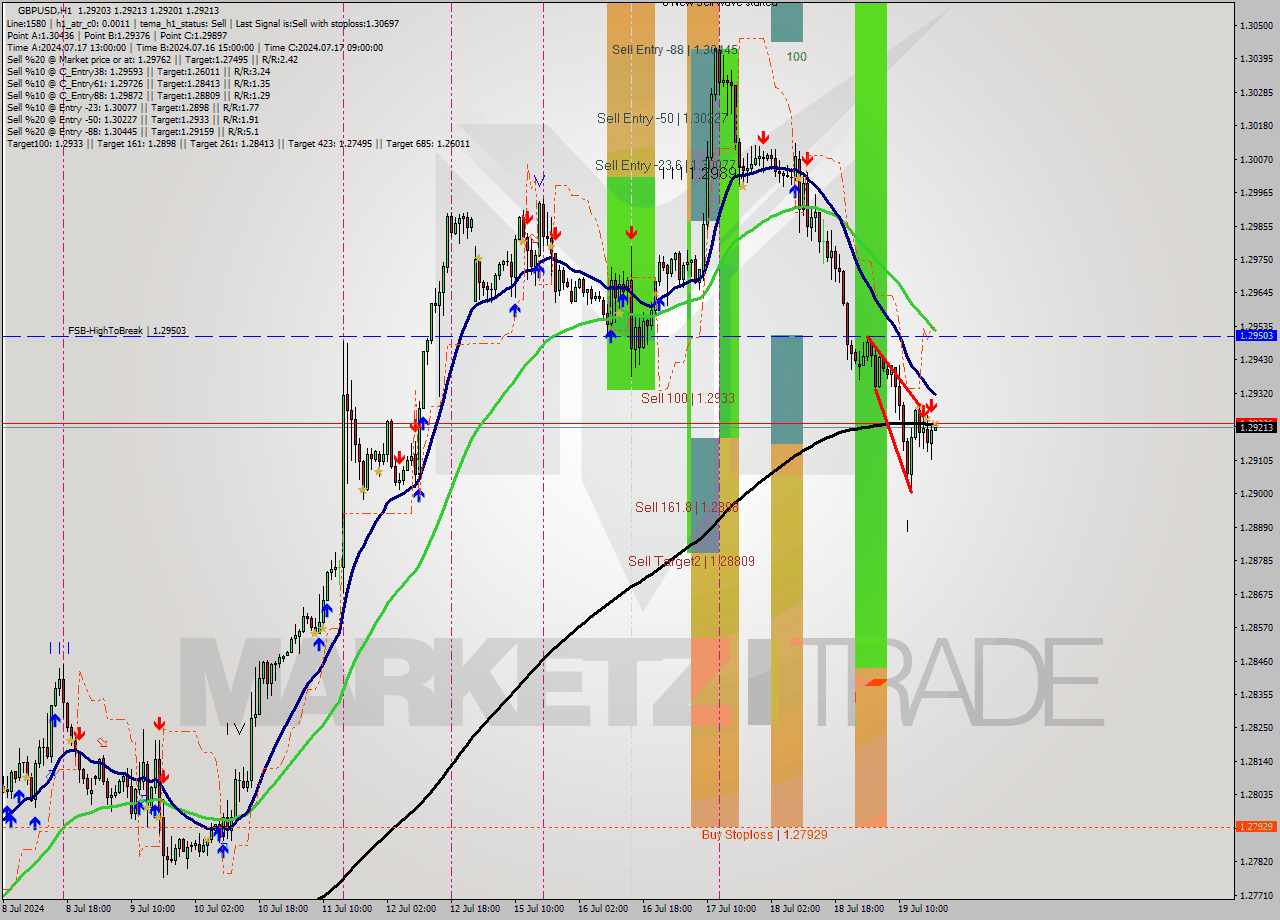Click the 1.28675 price axis value

(x=1256, y=594)
